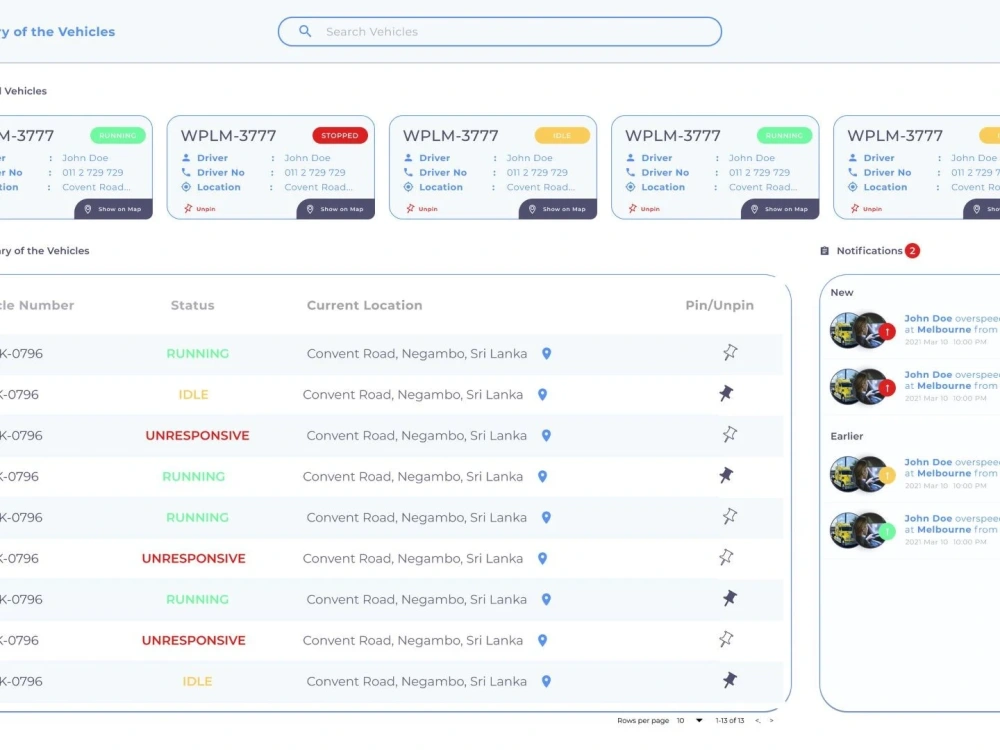This screenshot has width=1000, height=750.
Task: Toggle filled pin in the fourth table row
Action: (726, 475)
